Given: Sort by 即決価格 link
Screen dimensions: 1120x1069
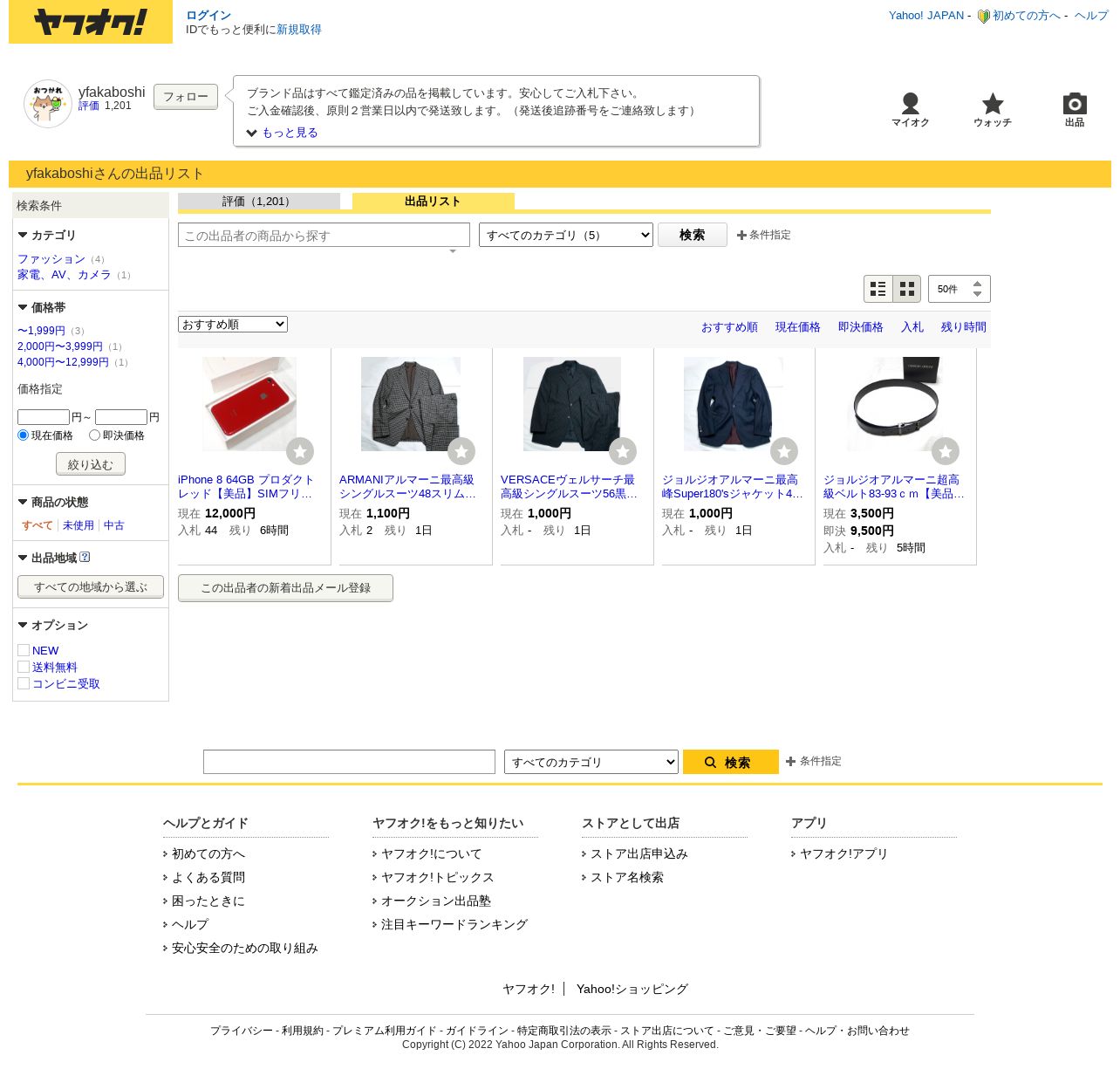Looking at the screenshot, I should [x=861, y=327].
